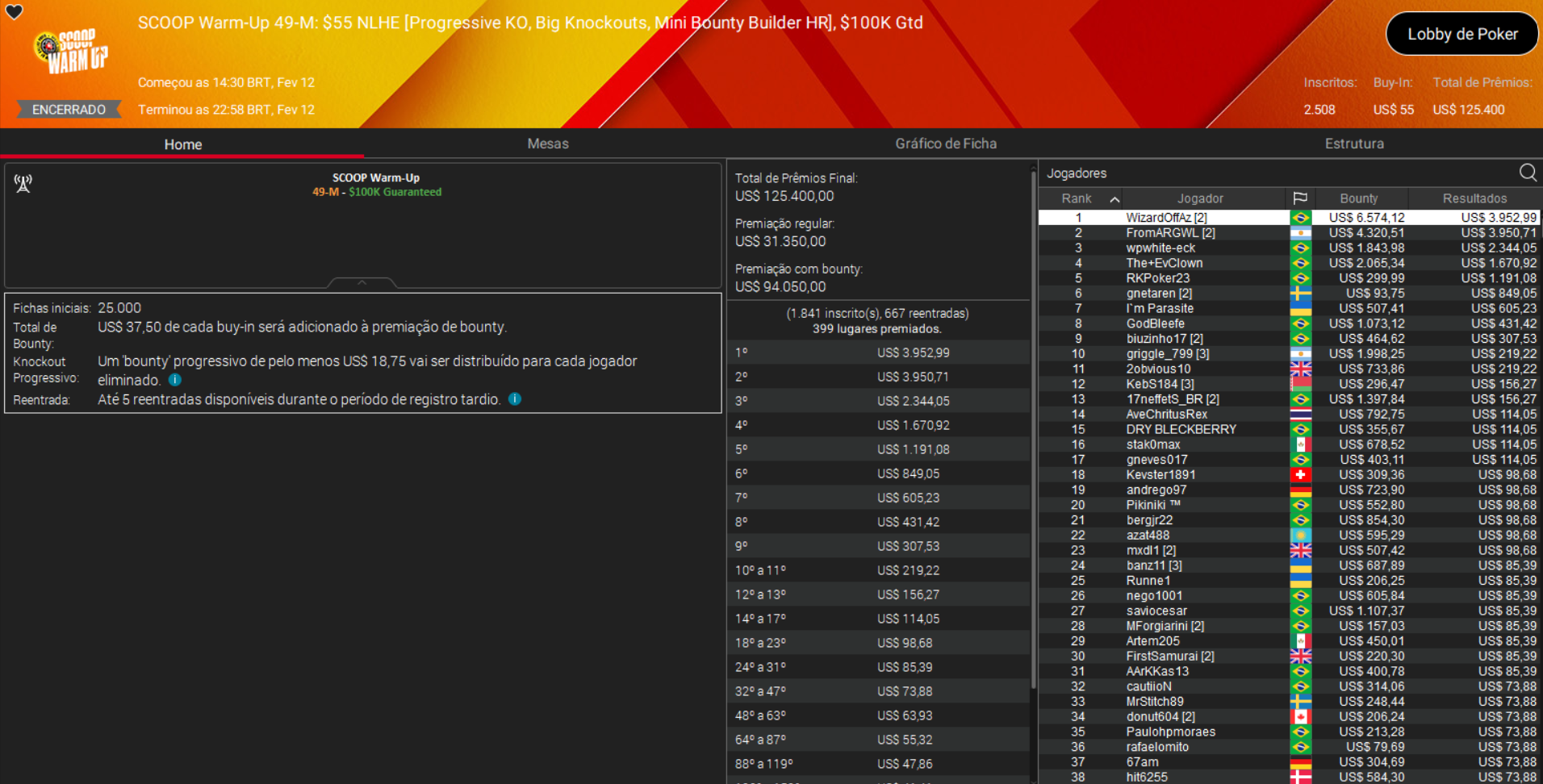Open info icon about reentradas during registro tardio
The image size is (1543, 784).
click(x=516, y=398)
